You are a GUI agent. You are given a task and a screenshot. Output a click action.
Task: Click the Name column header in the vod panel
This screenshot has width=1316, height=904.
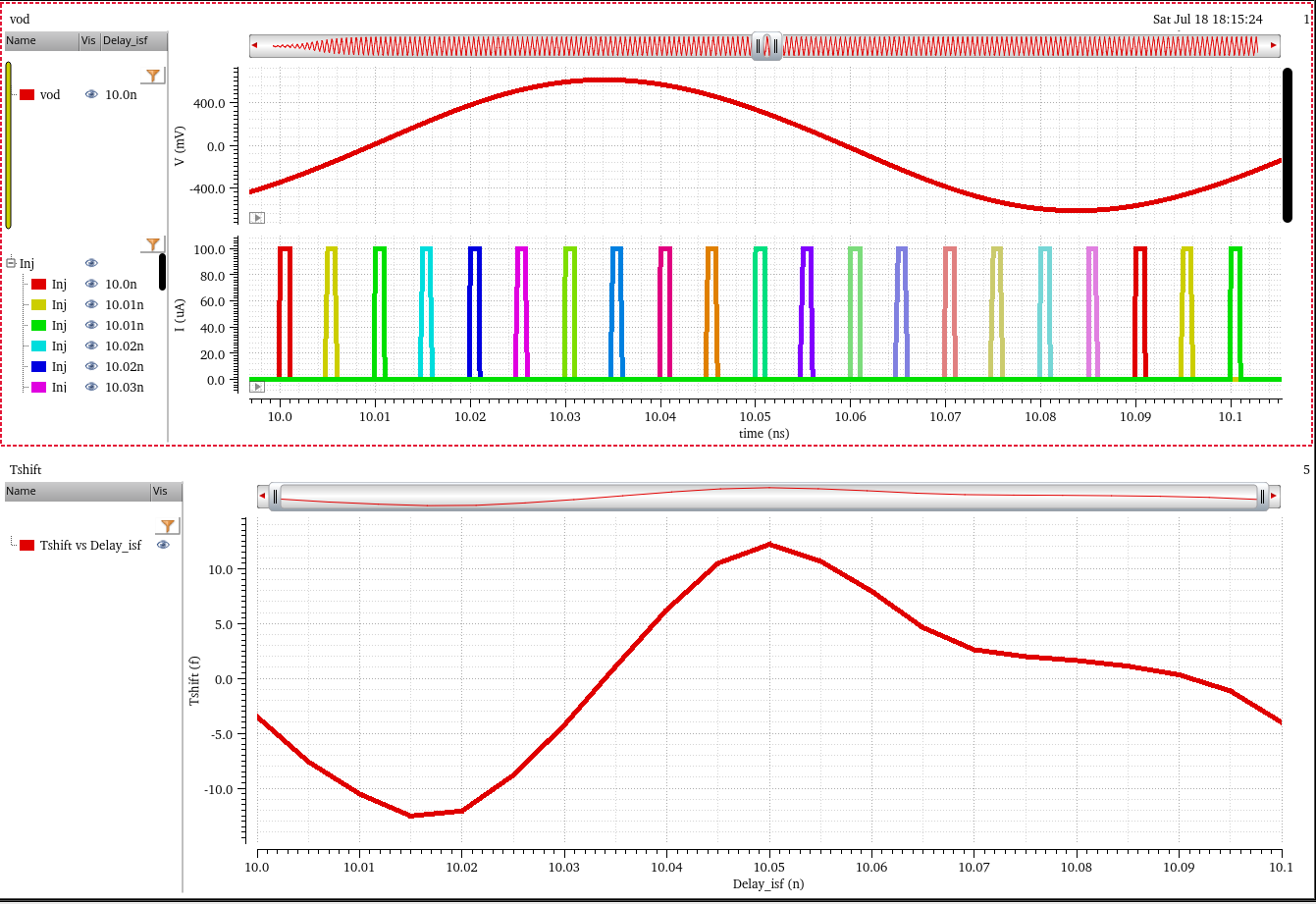tap(41, 40)
